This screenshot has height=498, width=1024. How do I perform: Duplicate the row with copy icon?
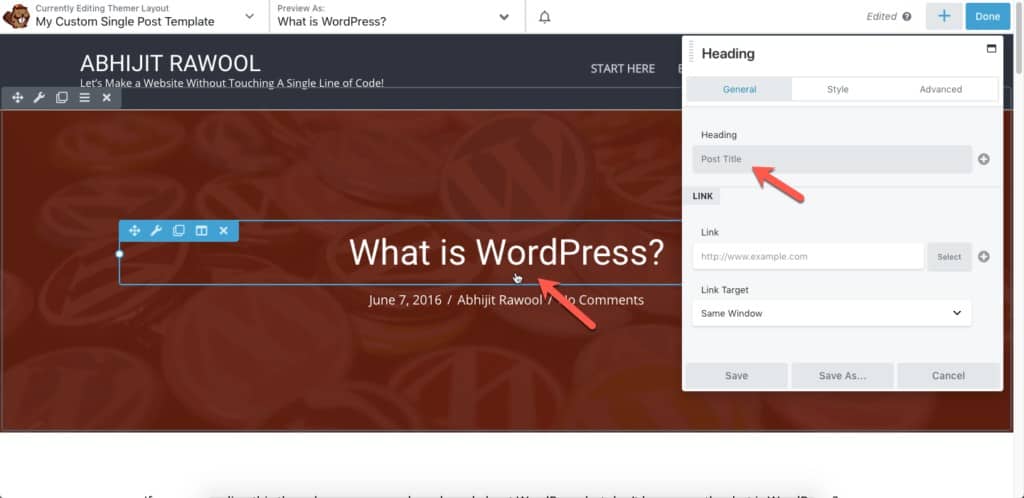pyautogui.click(x=62, y=98)
